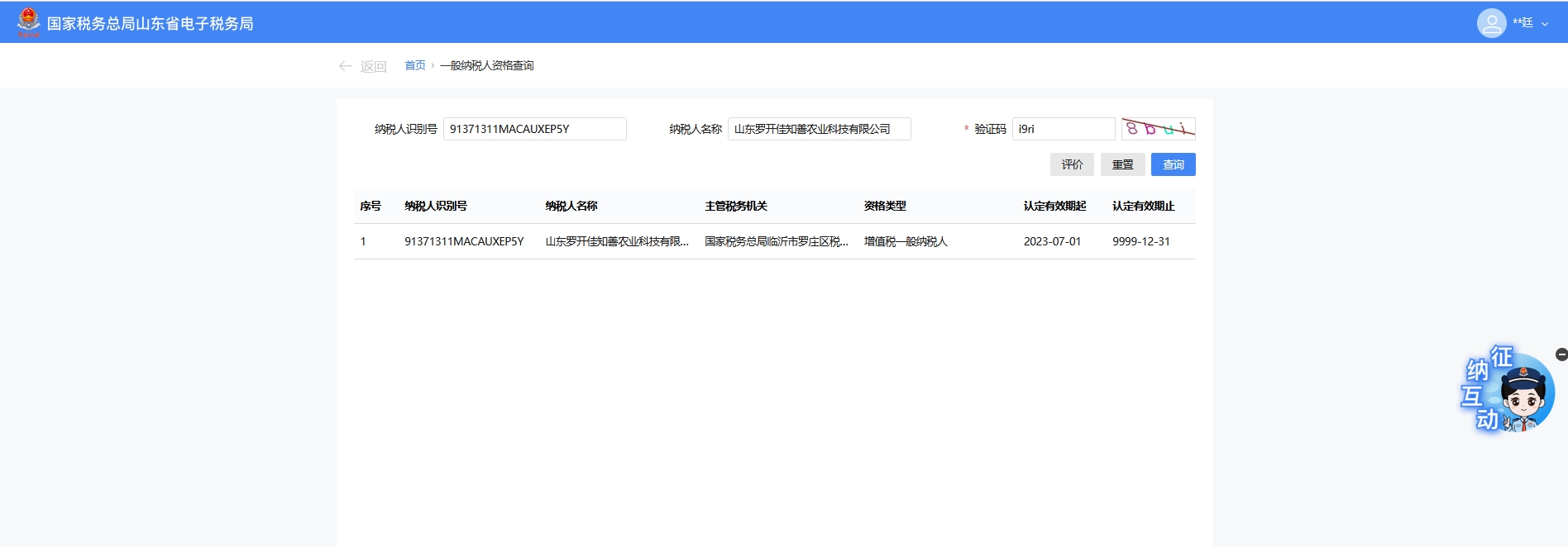Click the 认定有效期起 column header
The image size is (1568, 547).
tap(1054, 206)
